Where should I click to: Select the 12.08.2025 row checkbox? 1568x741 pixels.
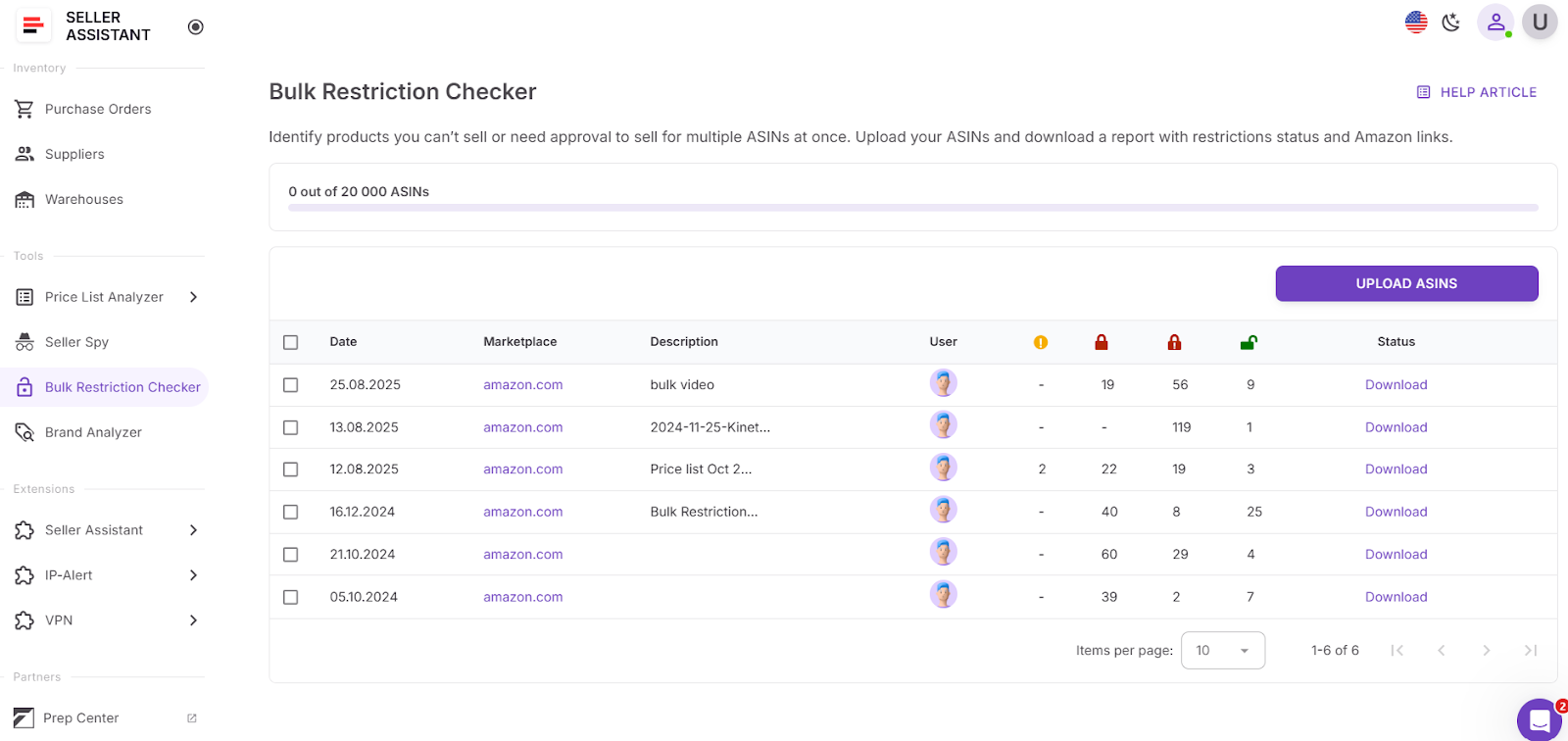[x=290, y=469]
